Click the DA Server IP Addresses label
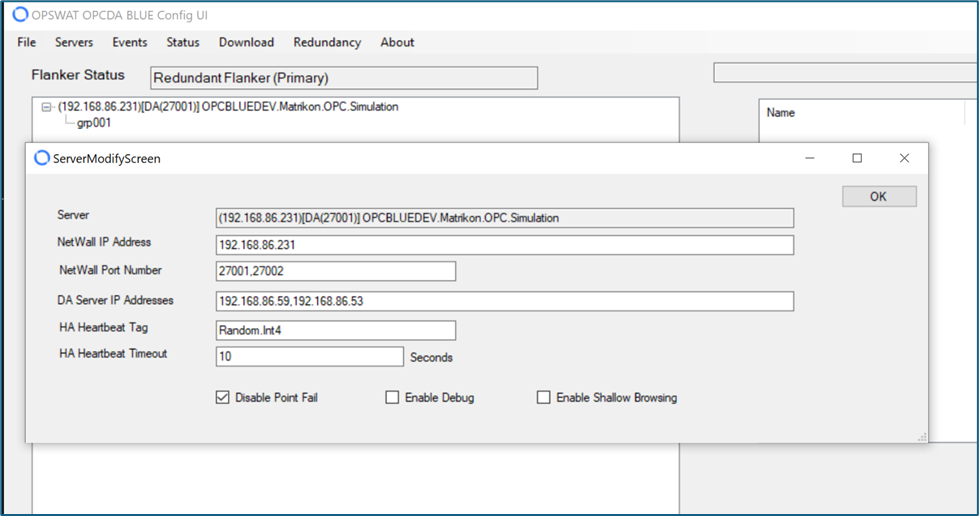This screenshot has width=979, height=516. [x=116, y=300]
